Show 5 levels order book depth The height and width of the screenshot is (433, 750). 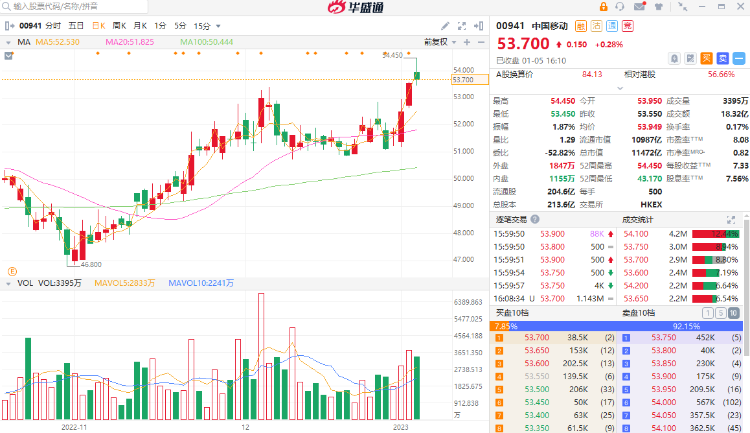coord(721,313)
